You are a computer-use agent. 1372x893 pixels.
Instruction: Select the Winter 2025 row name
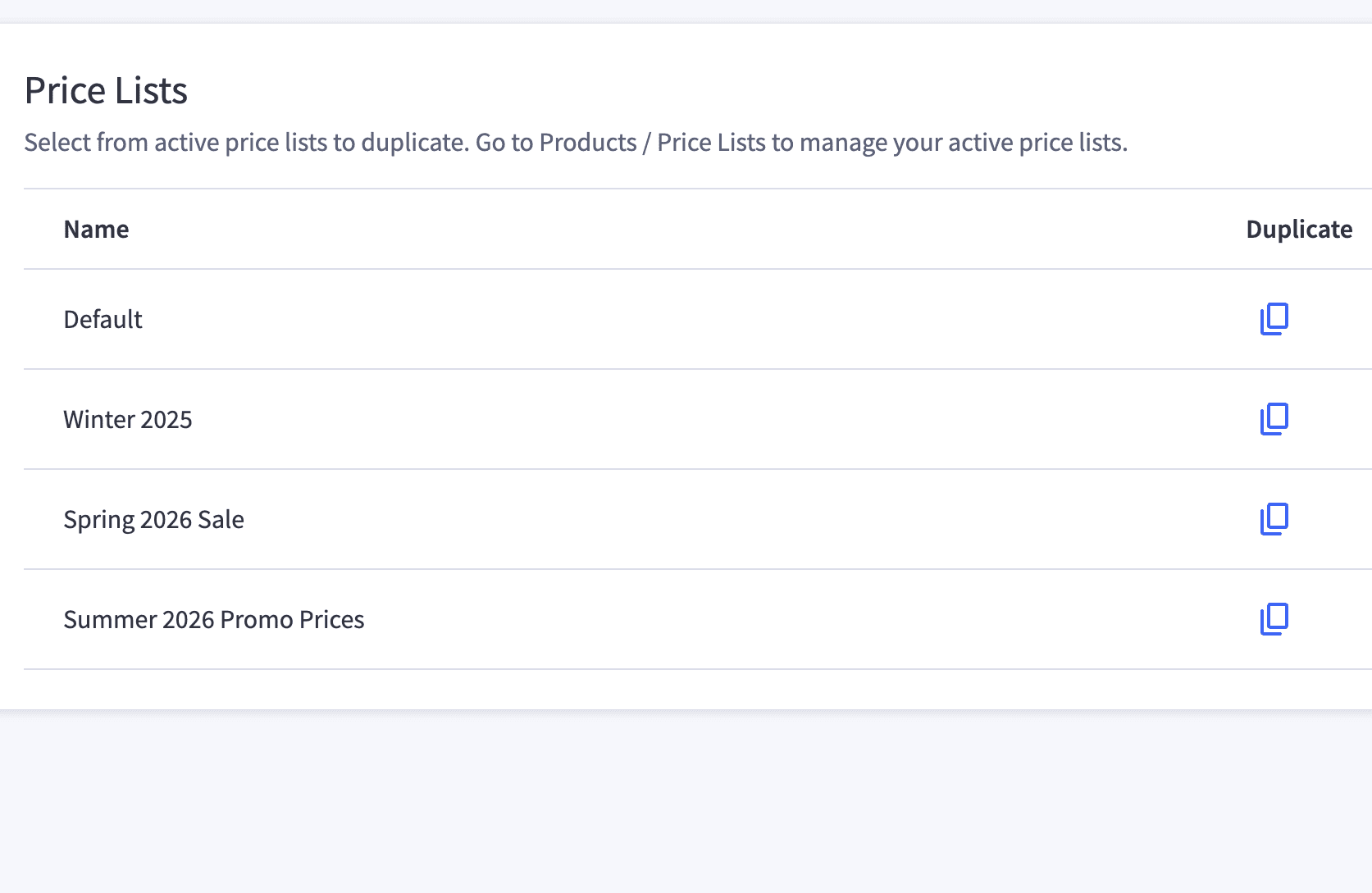128,419
